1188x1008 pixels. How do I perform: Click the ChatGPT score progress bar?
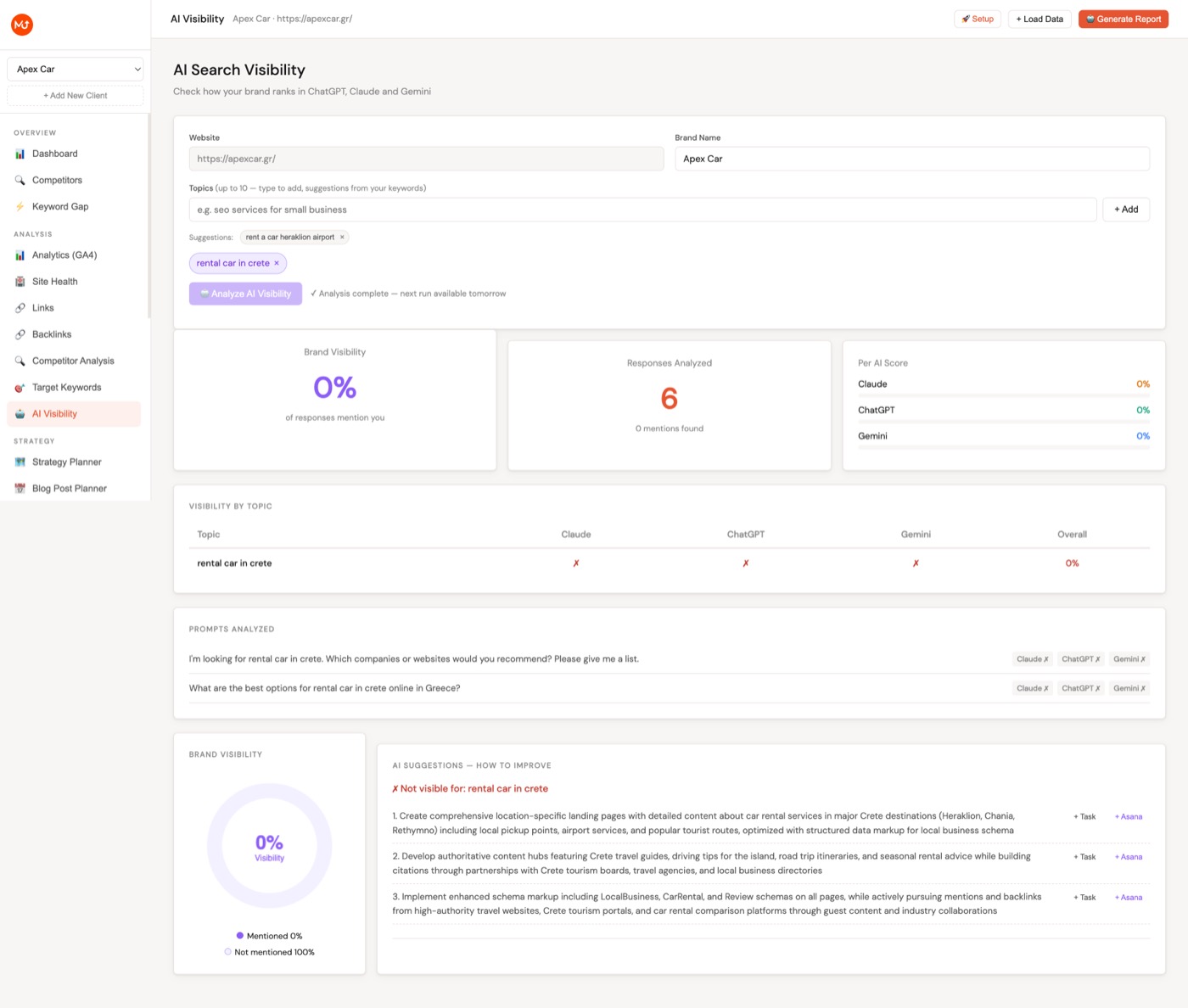pos(1004,422)
